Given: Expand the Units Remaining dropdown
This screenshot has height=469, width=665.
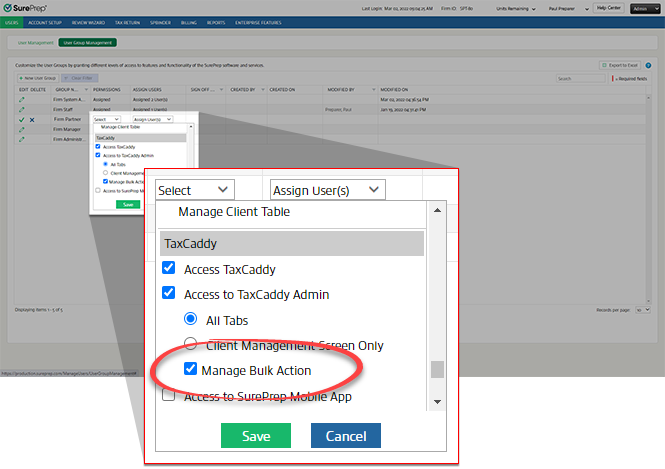Looking at the screenshot, I should coord(516,8).
